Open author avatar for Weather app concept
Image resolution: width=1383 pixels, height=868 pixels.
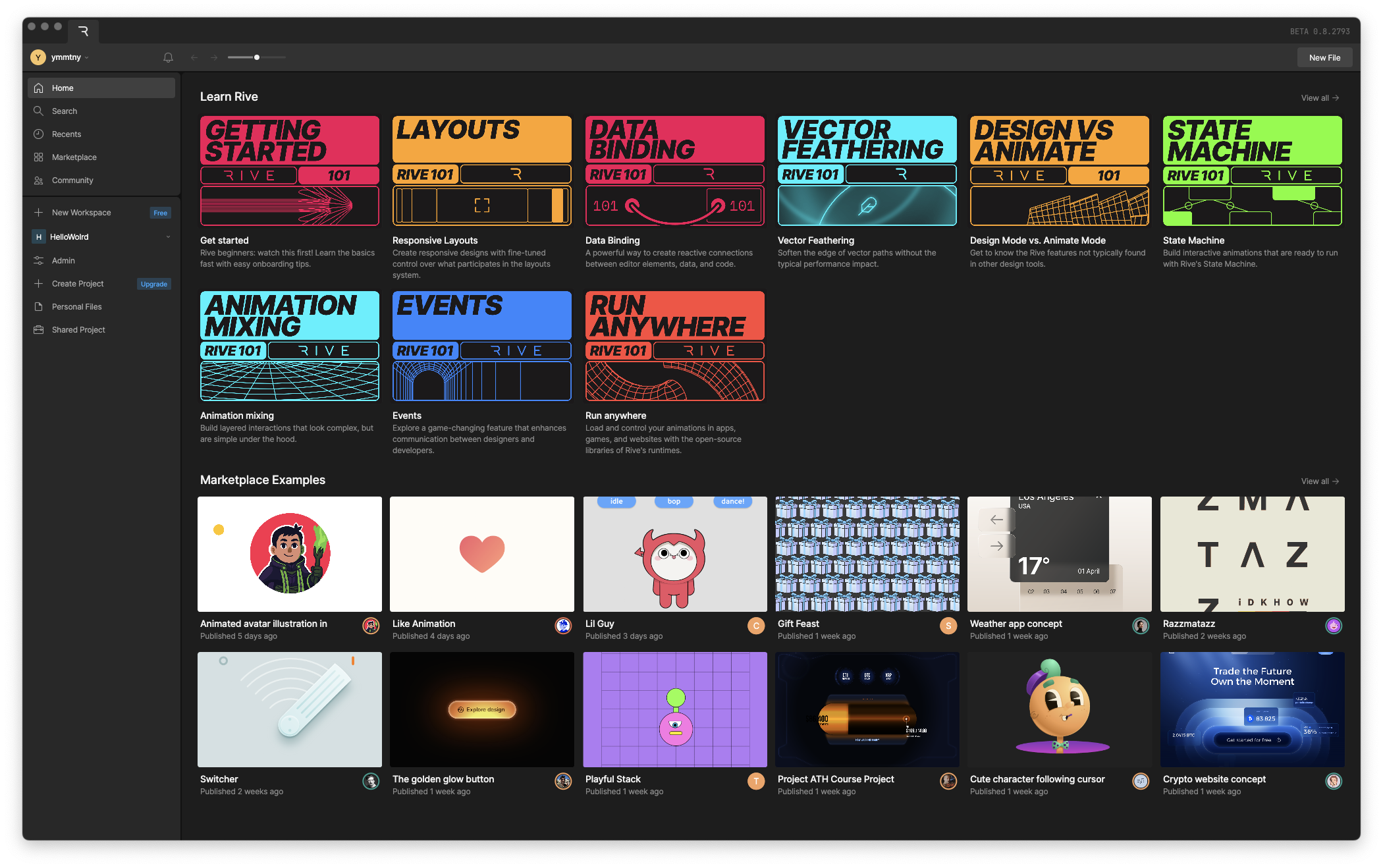point(1141,626)
